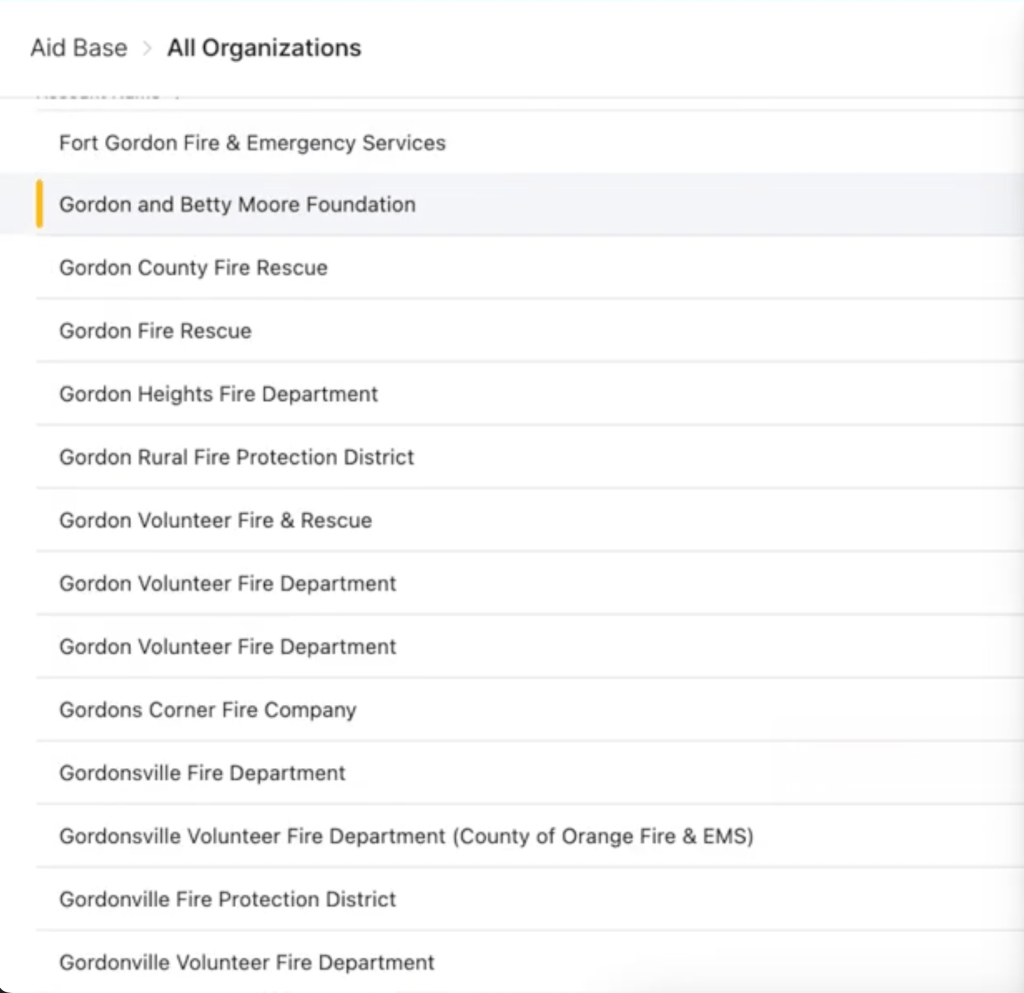Open Gordonsville Fire Department row

point(202,773)
